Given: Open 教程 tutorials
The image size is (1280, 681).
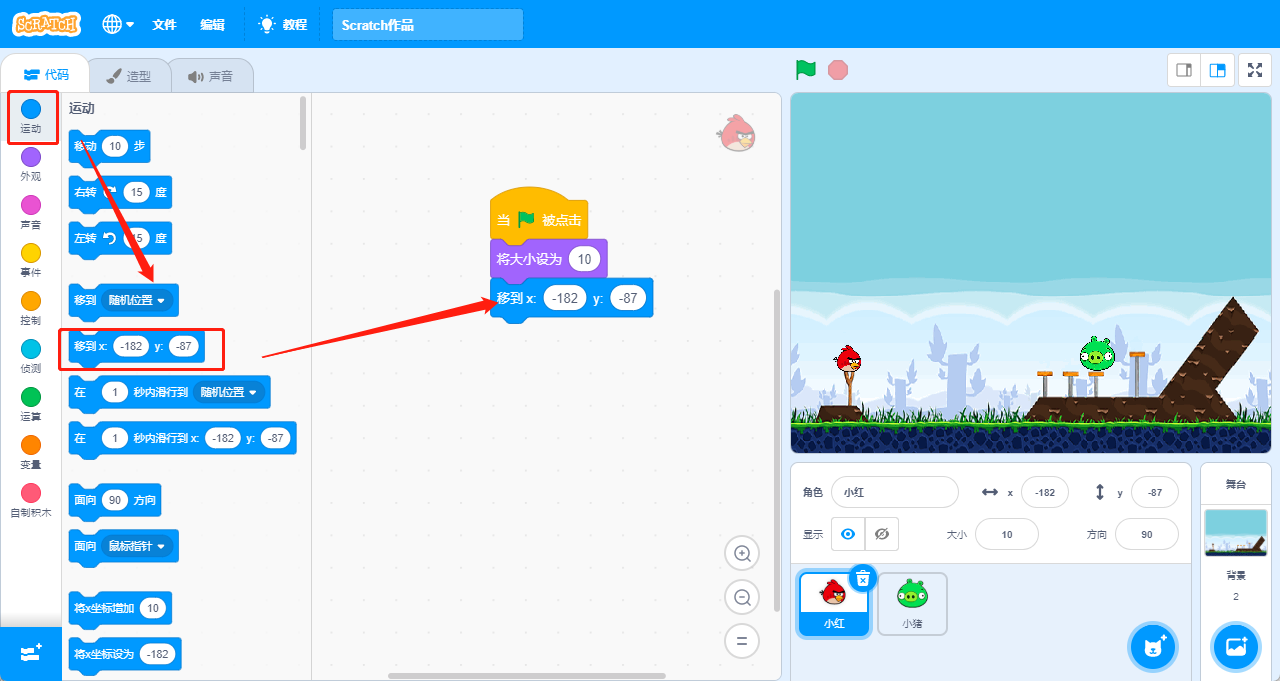Looking at the screenshot, I should click(x=282, y=25).
